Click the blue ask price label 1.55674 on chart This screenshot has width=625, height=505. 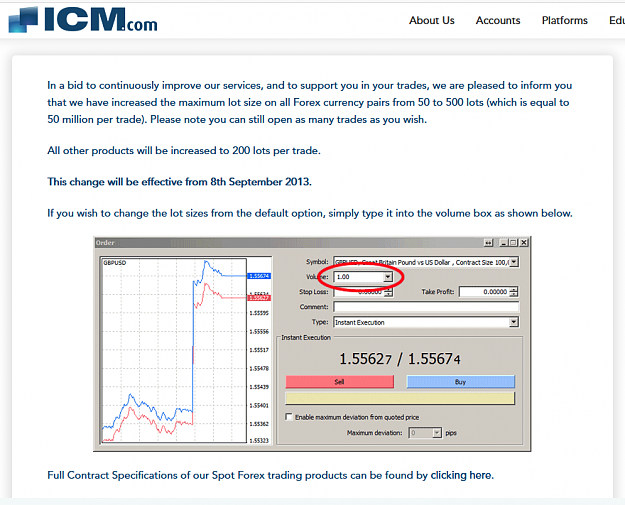[x=259, y=276]
